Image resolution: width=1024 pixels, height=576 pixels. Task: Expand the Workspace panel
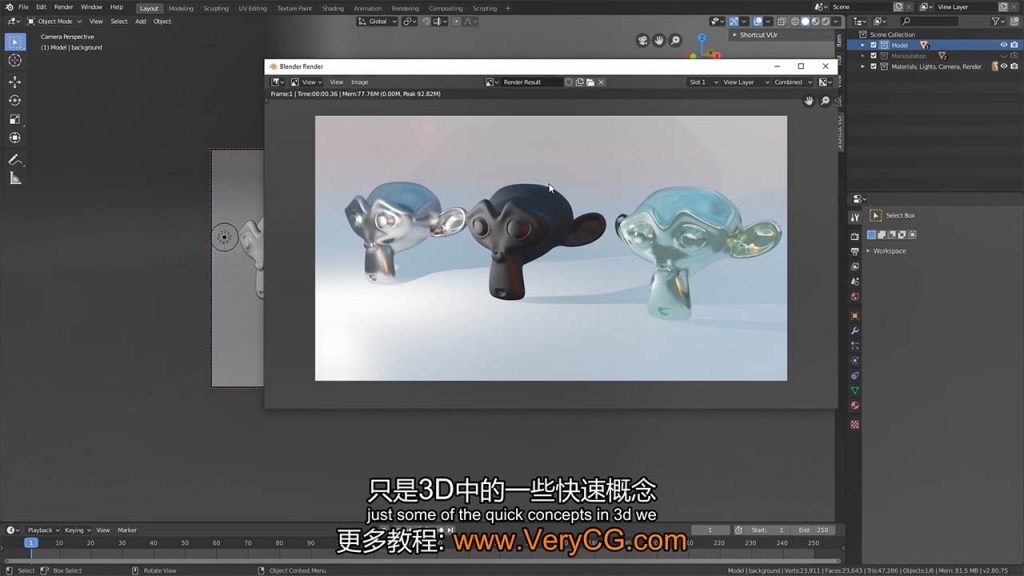point(889,251)
